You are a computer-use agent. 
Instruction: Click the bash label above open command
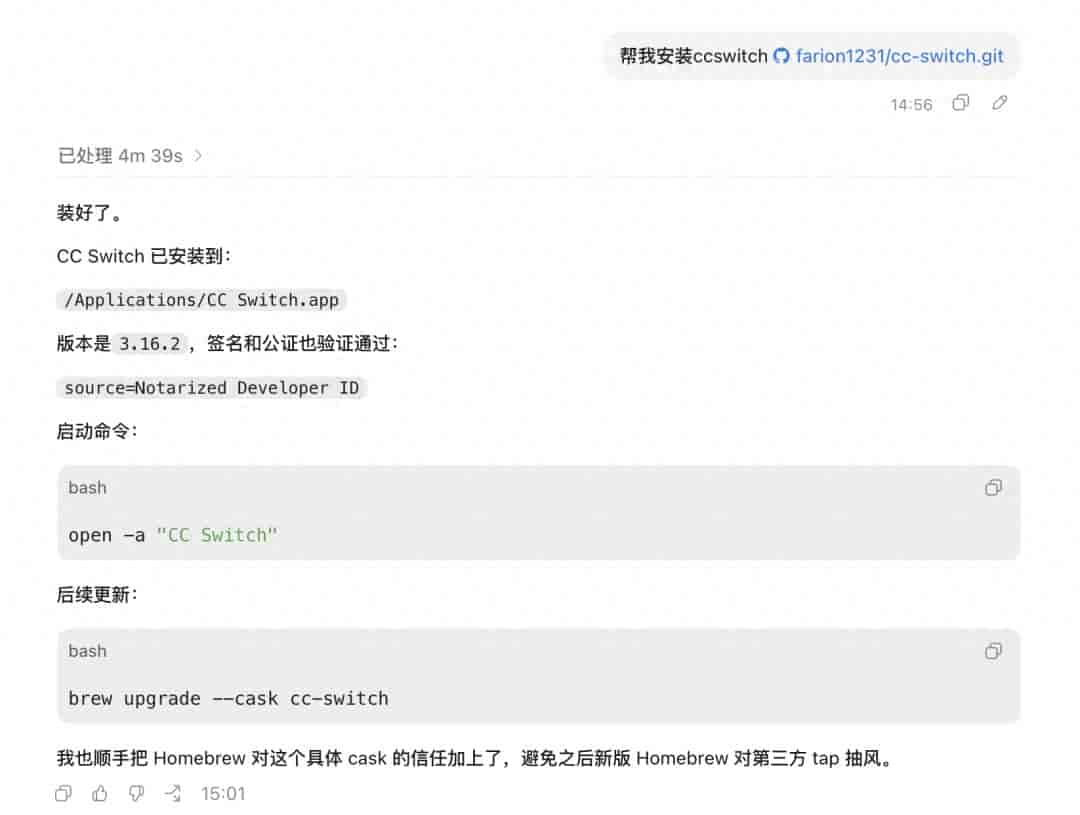(x=87, y=488)
